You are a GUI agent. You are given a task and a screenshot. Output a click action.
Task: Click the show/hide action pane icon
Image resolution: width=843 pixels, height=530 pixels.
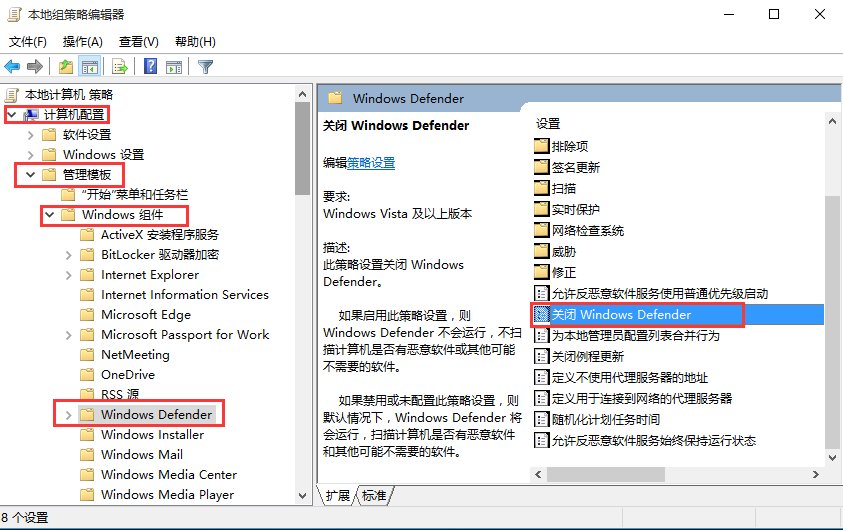click(174, 67)
